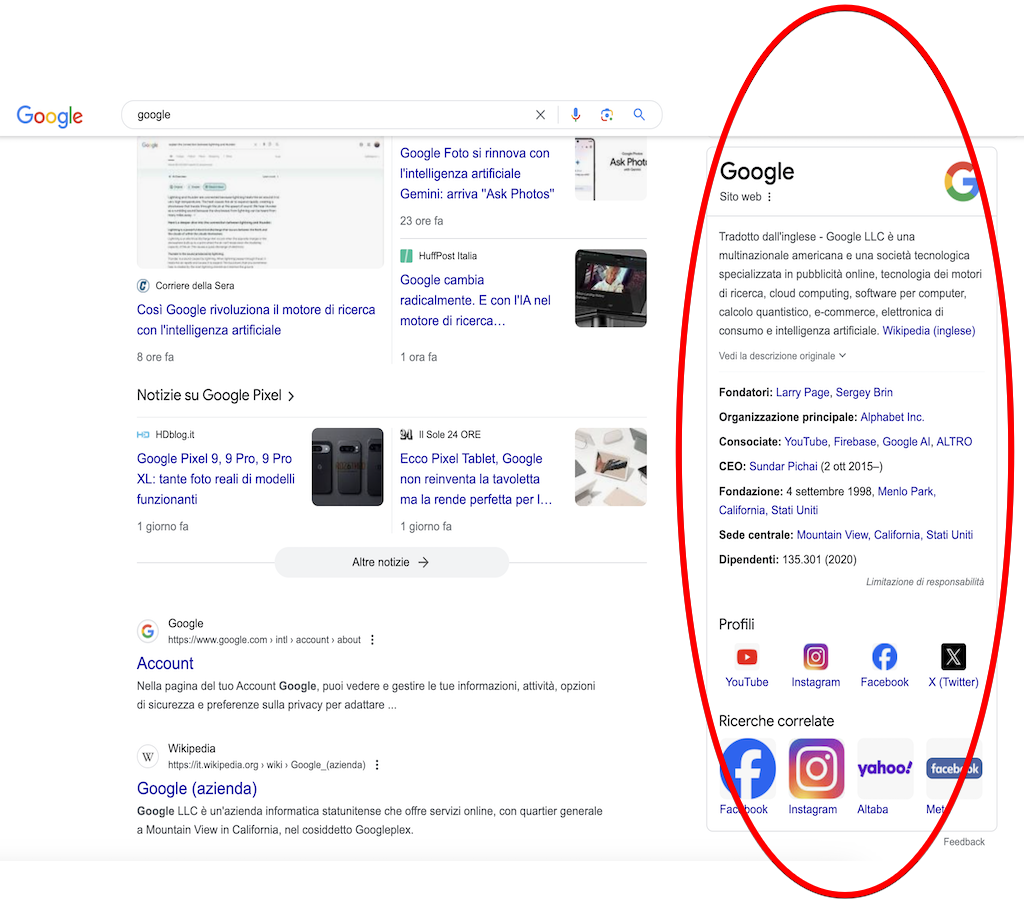This screenshot has height=902, width=1024.
Task: Click the HuffPost Italia source icon
Action: pos(406,255)
